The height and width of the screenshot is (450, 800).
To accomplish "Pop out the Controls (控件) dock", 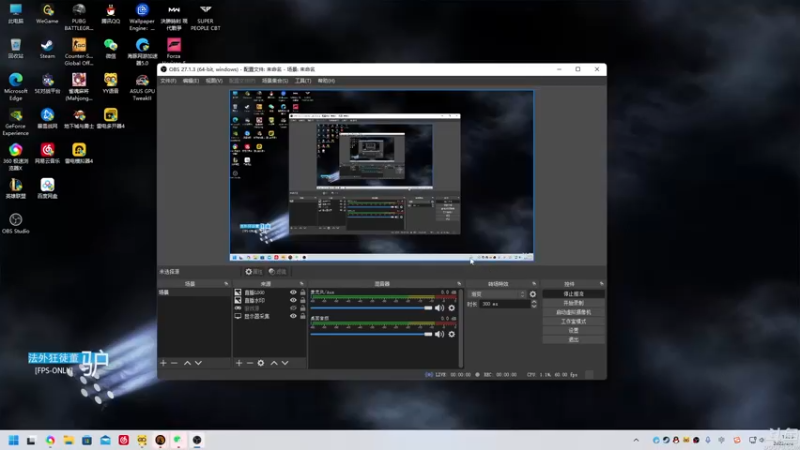I will [x=602, y=284].
